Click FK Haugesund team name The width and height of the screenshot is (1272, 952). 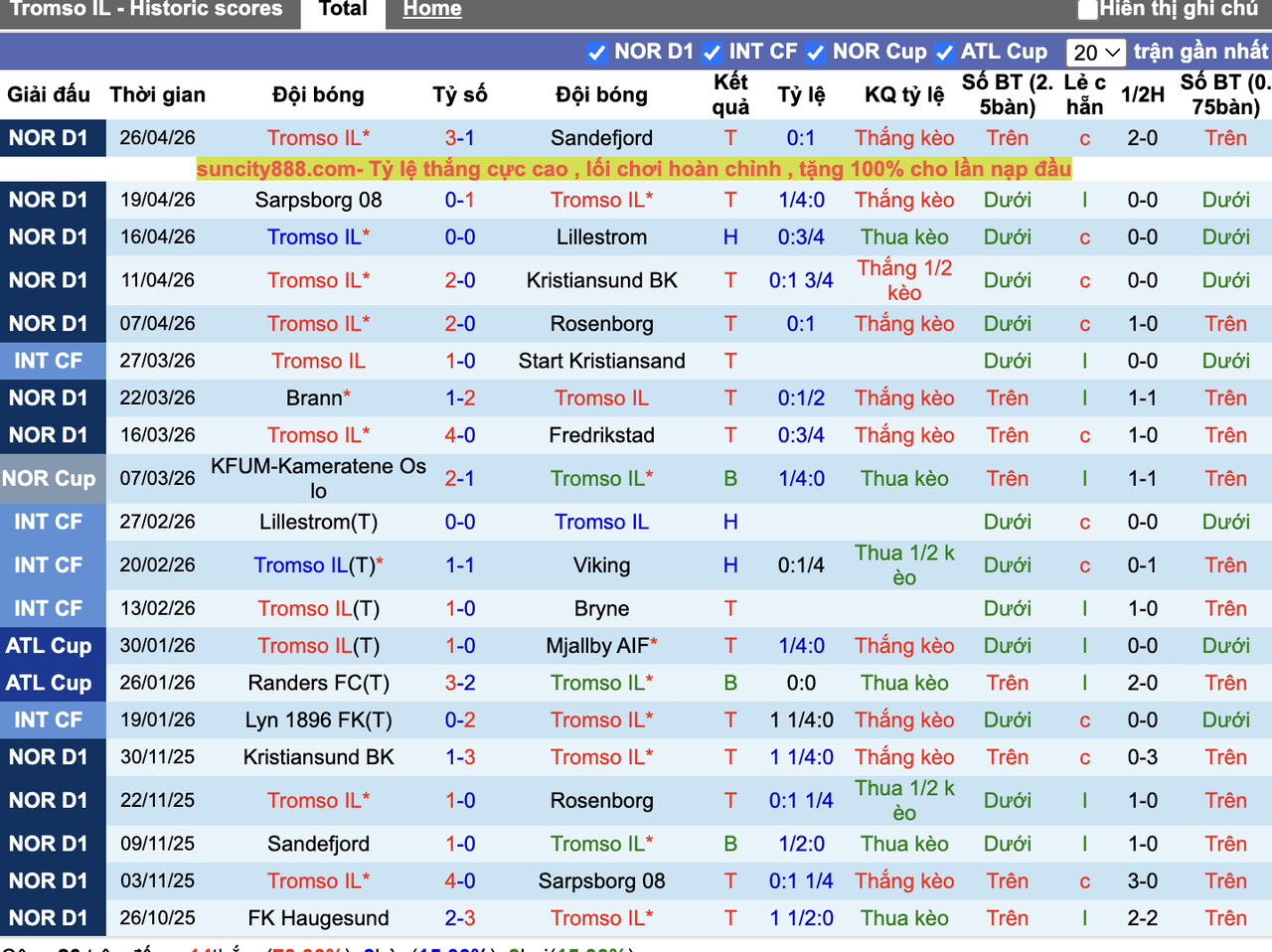coord(318,918)
